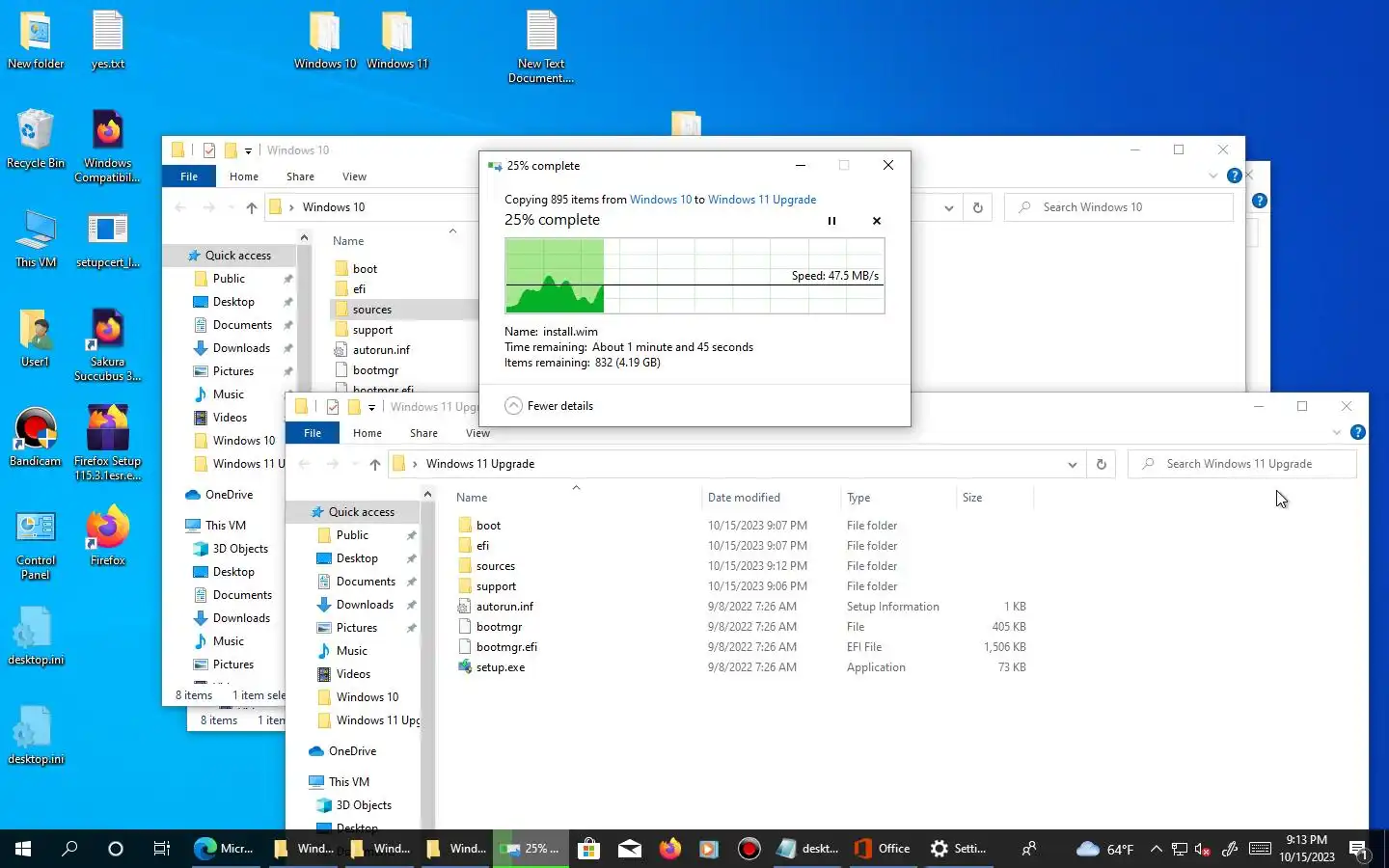Select Control Panel desktop icon
Image resolution: width=1389 pixels, height=868 pixels.
[x=36, y=545]
